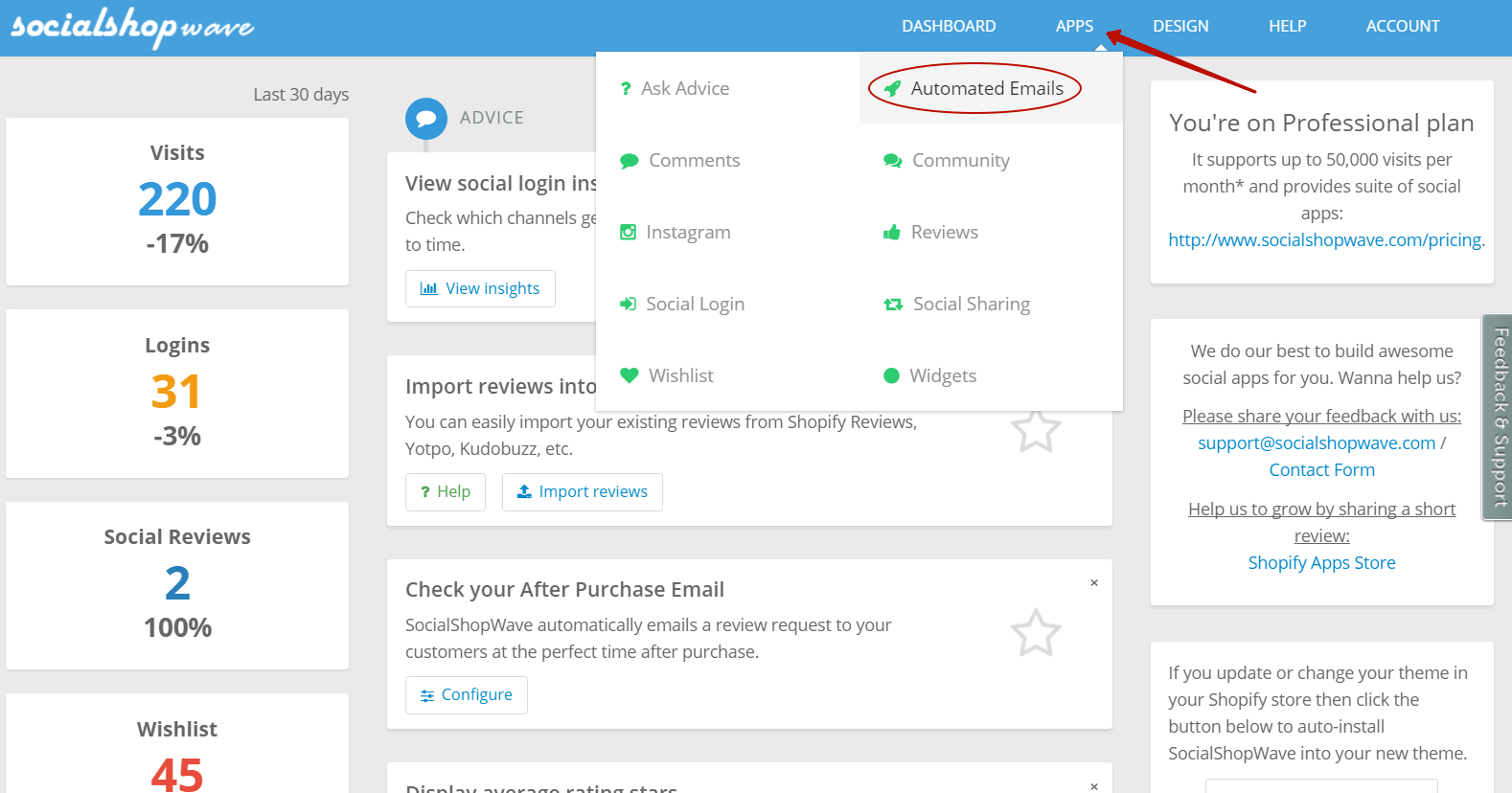1512x793 pixels.
Task: Click the support@socialshopwave.com email link
Action: coord(1317,442)
